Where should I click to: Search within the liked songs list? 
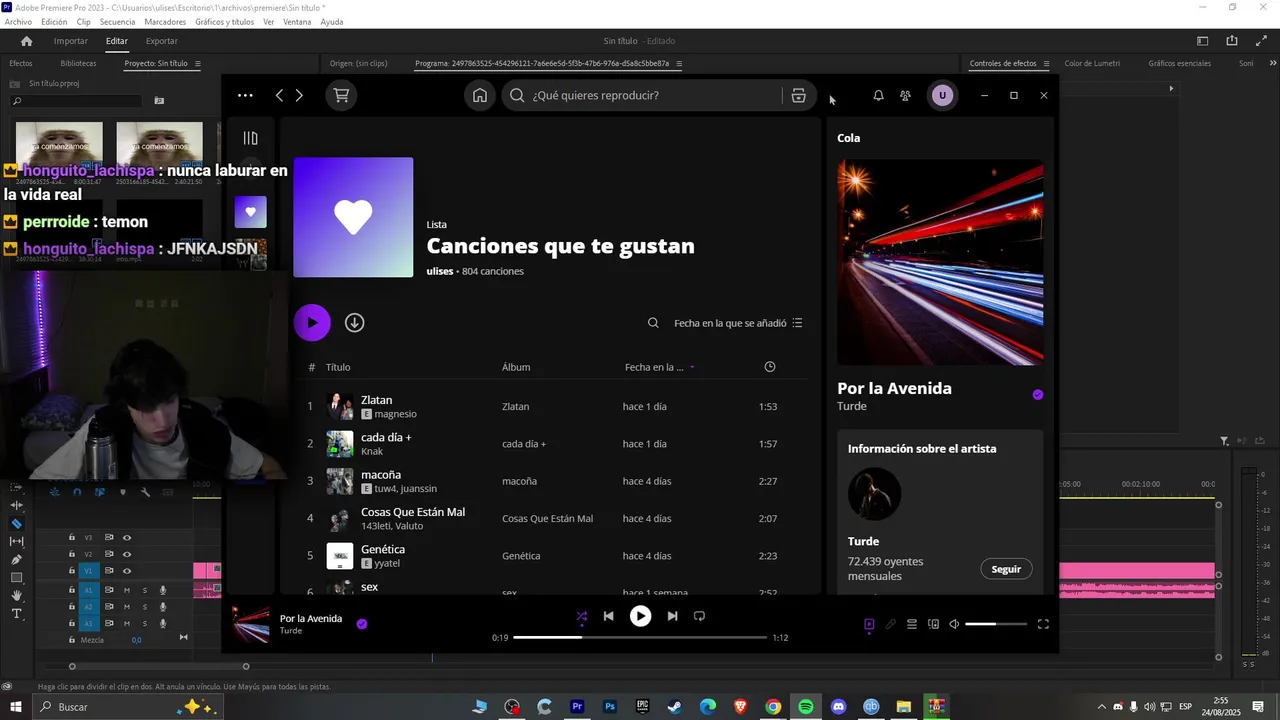[653, 323]
